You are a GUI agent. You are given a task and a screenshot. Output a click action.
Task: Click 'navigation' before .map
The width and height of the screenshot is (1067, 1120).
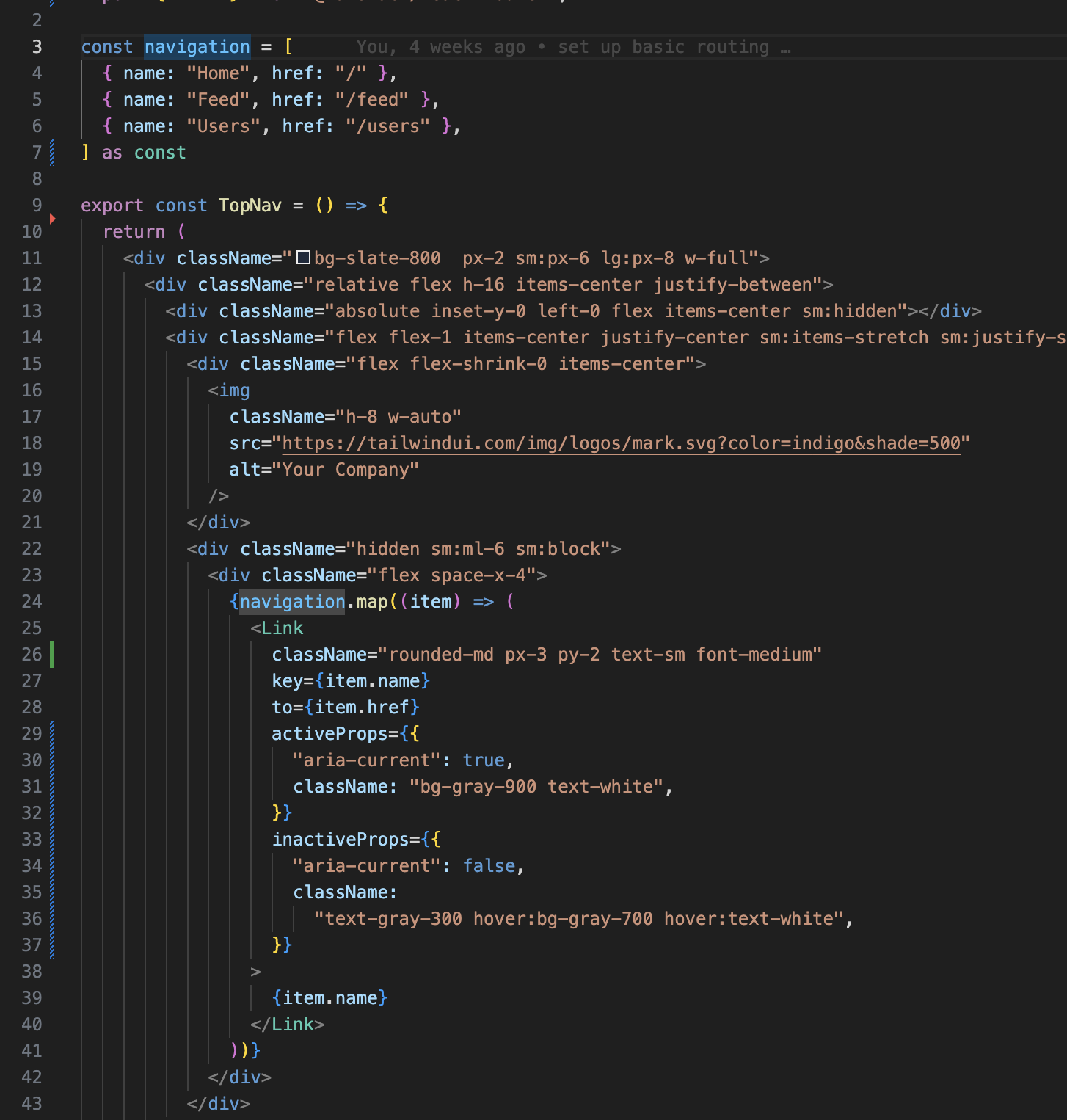(x=292, y=602)
